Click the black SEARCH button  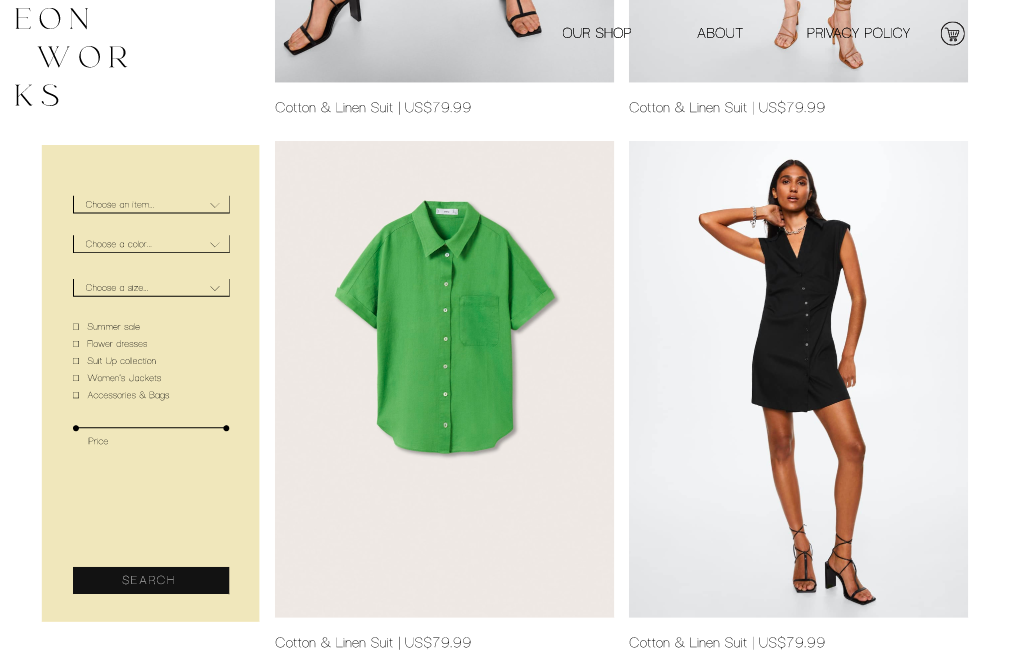[151, 580]
